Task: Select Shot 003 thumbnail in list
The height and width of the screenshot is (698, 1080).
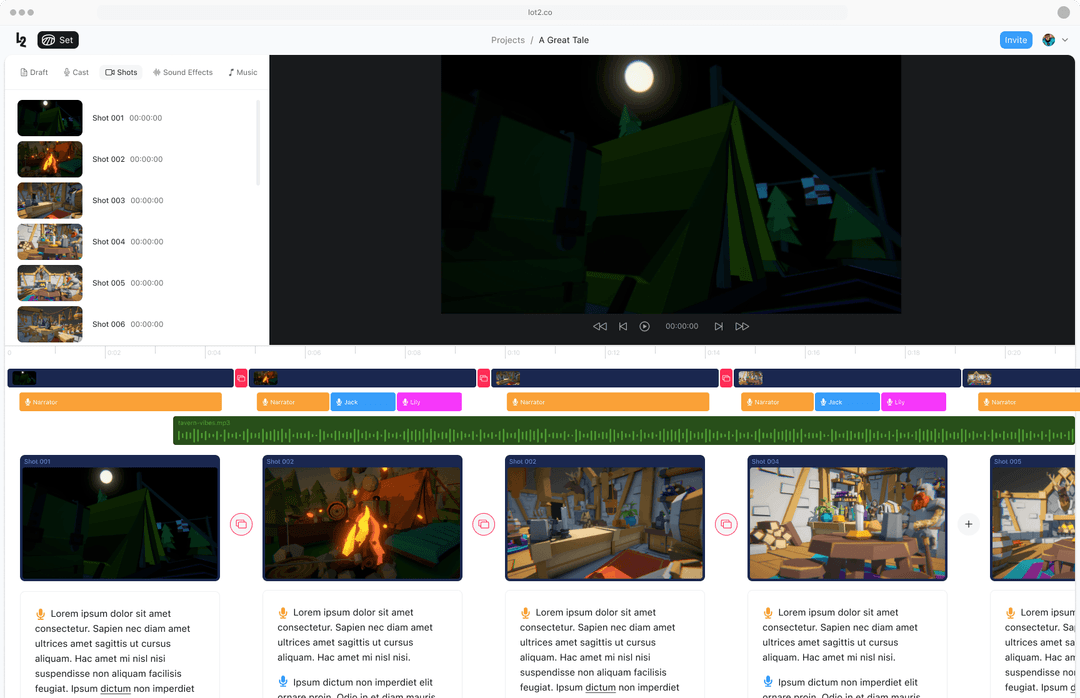Action: pos(50,201)
